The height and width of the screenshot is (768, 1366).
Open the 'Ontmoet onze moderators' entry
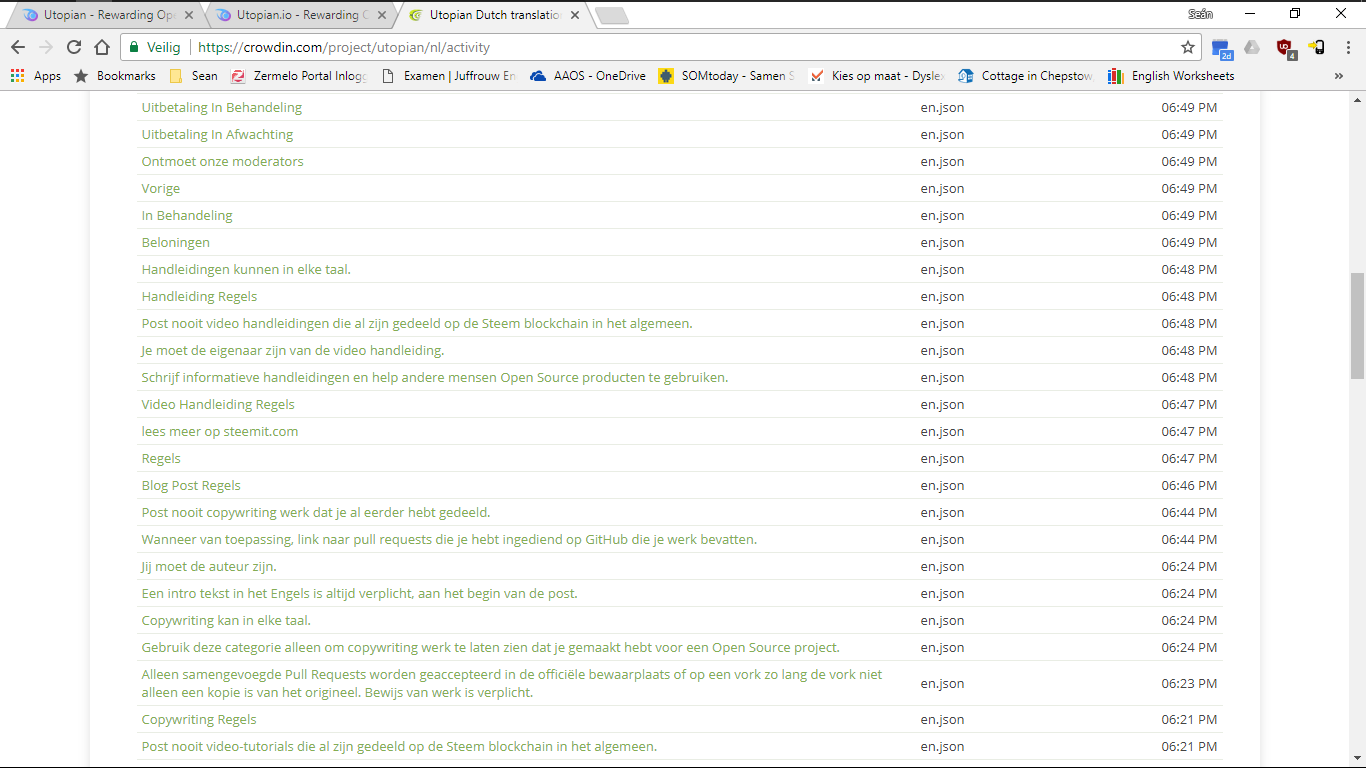point(222,161)
